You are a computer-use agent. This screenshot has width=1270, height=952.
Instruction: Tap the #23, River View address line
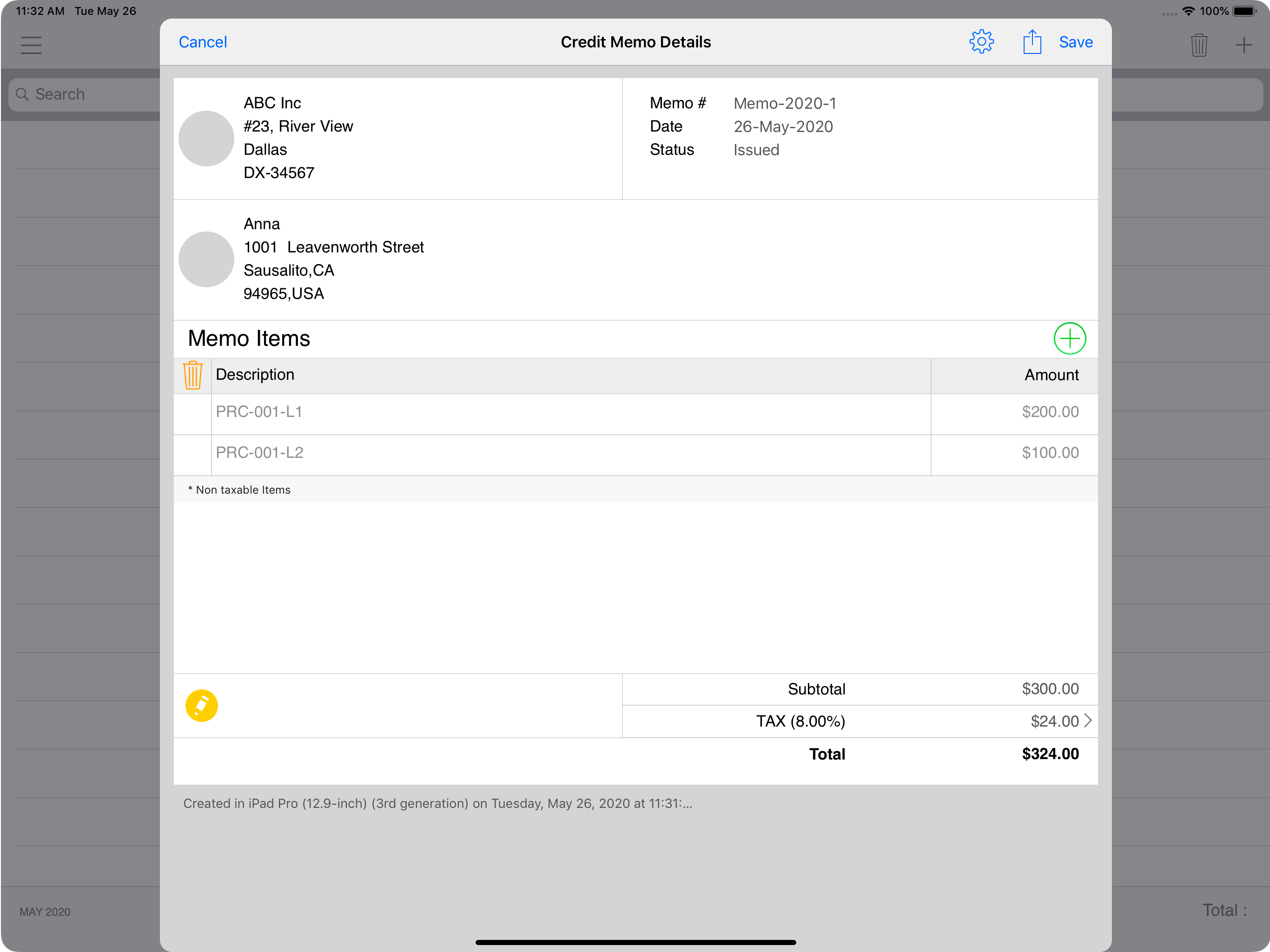tap(298, 126)
